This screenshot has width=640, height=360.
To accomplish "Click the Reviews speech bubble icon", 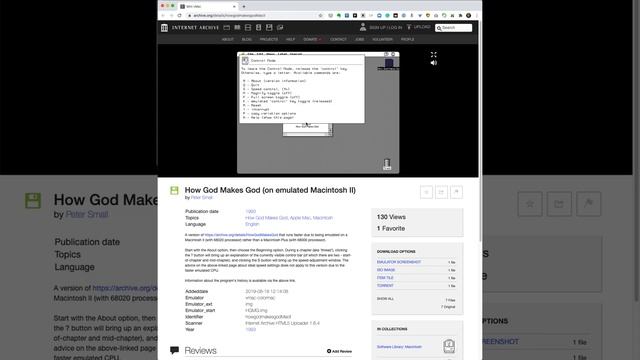I will click(174, 350).
